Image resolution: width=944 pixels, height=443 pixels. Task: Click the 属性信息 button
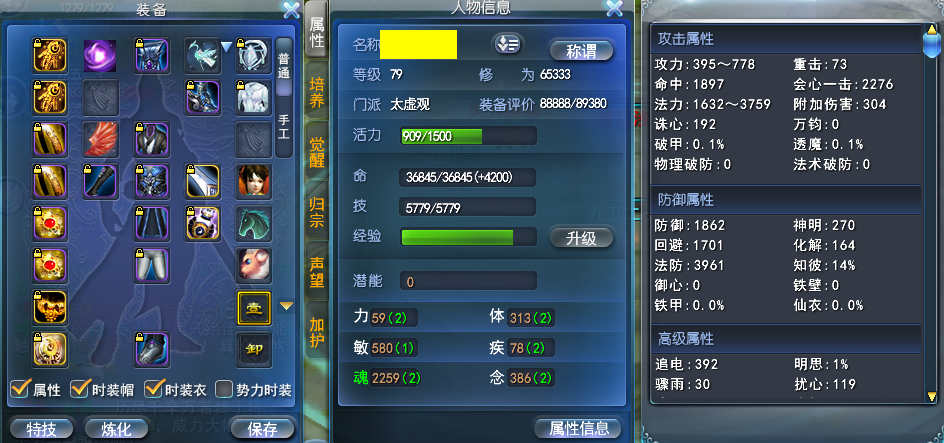[x=578, y=428]
